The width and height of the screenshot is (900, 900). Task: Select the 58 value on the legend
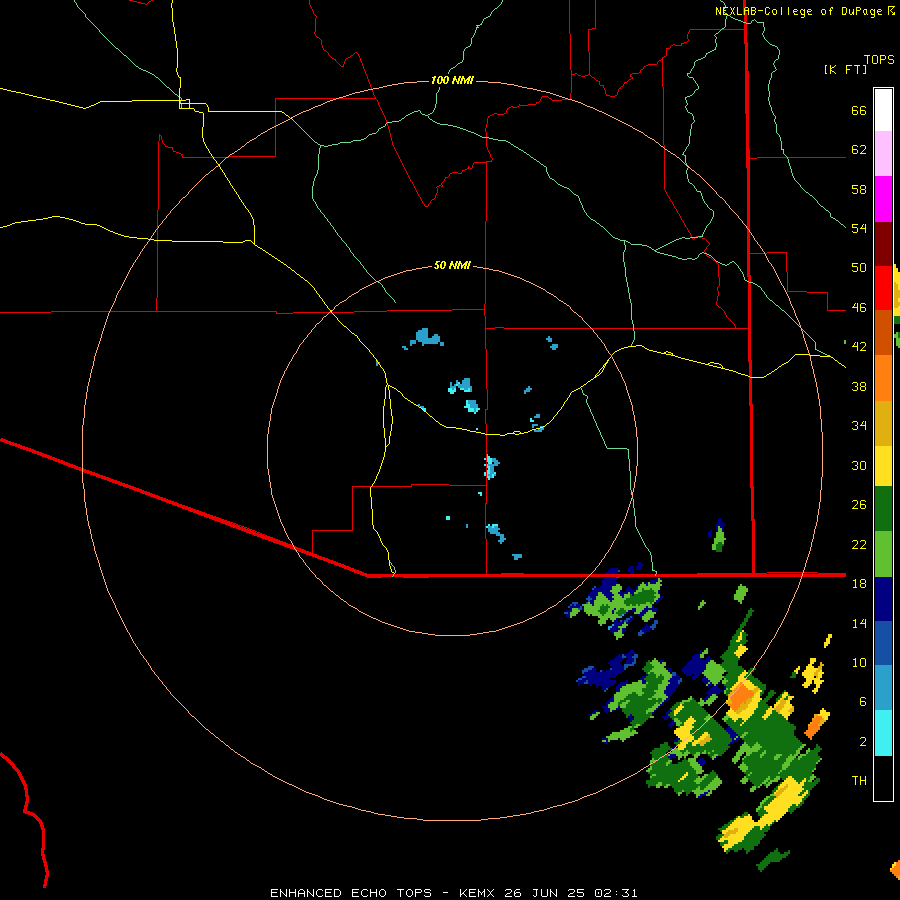tap(859, 189)
